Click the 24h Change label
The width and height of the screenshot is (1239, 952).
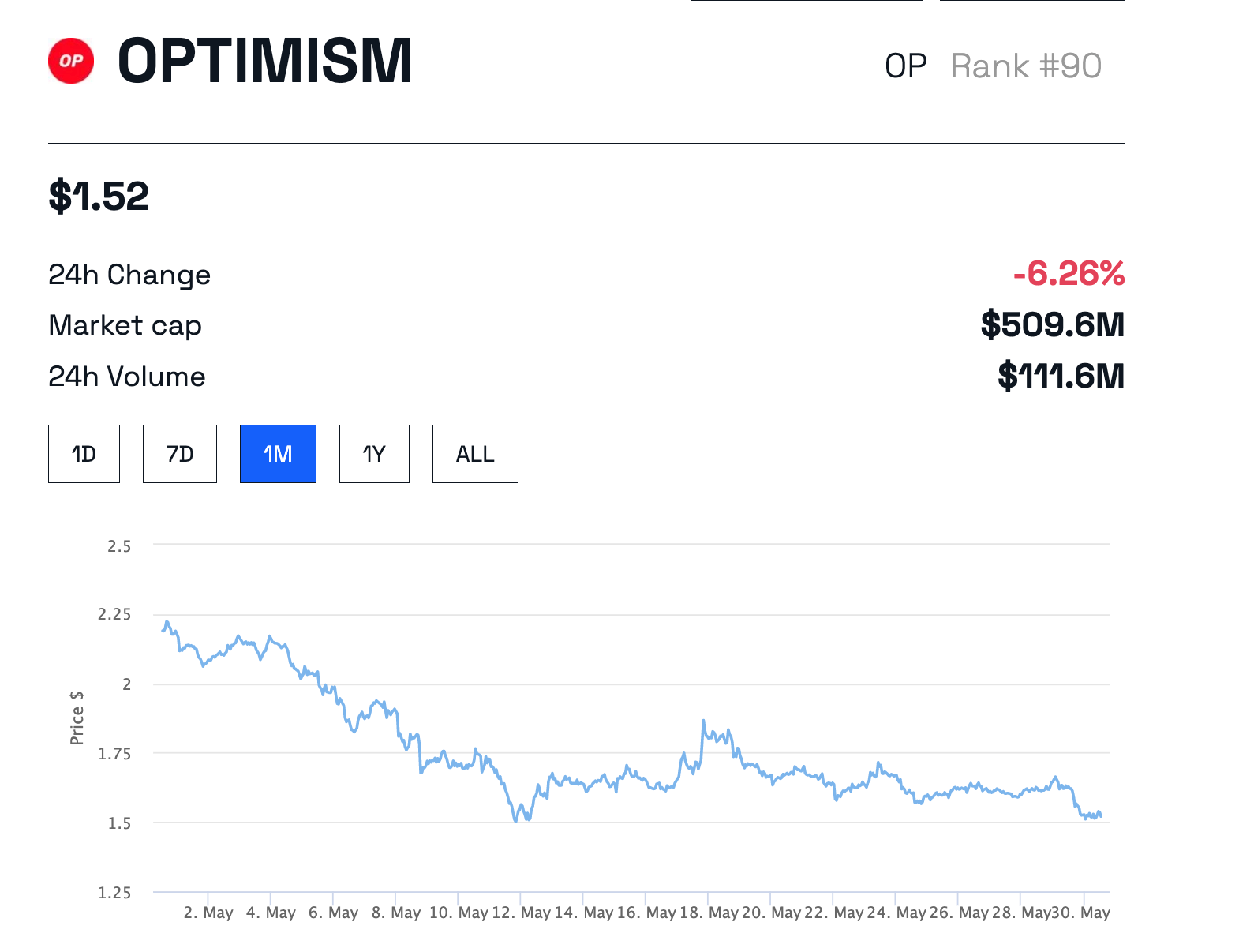click(129, 275)
